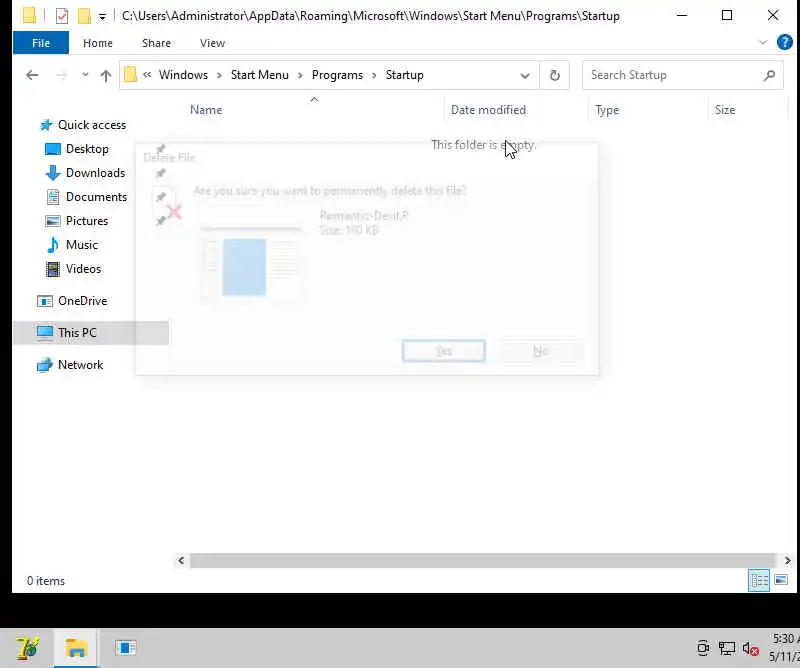Viewport: 800px width, 668px height.
Task: Click the volume muted tray icon
Action: [750, 649]
